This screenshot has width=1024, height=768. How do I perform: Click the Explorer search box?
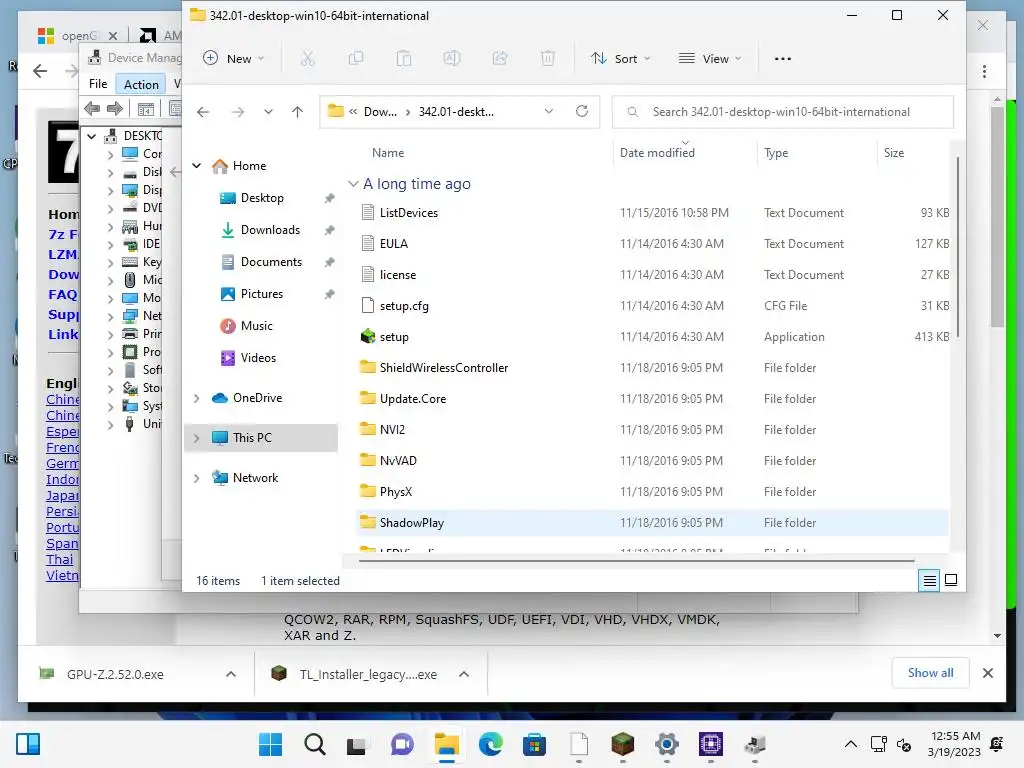[782, 112]
